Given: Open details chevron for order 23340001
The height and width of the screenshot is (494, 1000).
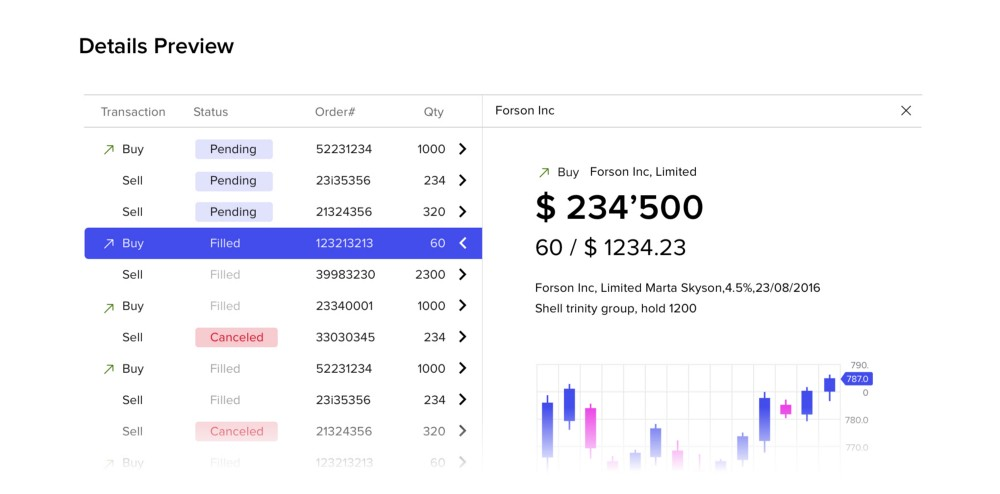Looking at the screenshot, I should point(462,305).
